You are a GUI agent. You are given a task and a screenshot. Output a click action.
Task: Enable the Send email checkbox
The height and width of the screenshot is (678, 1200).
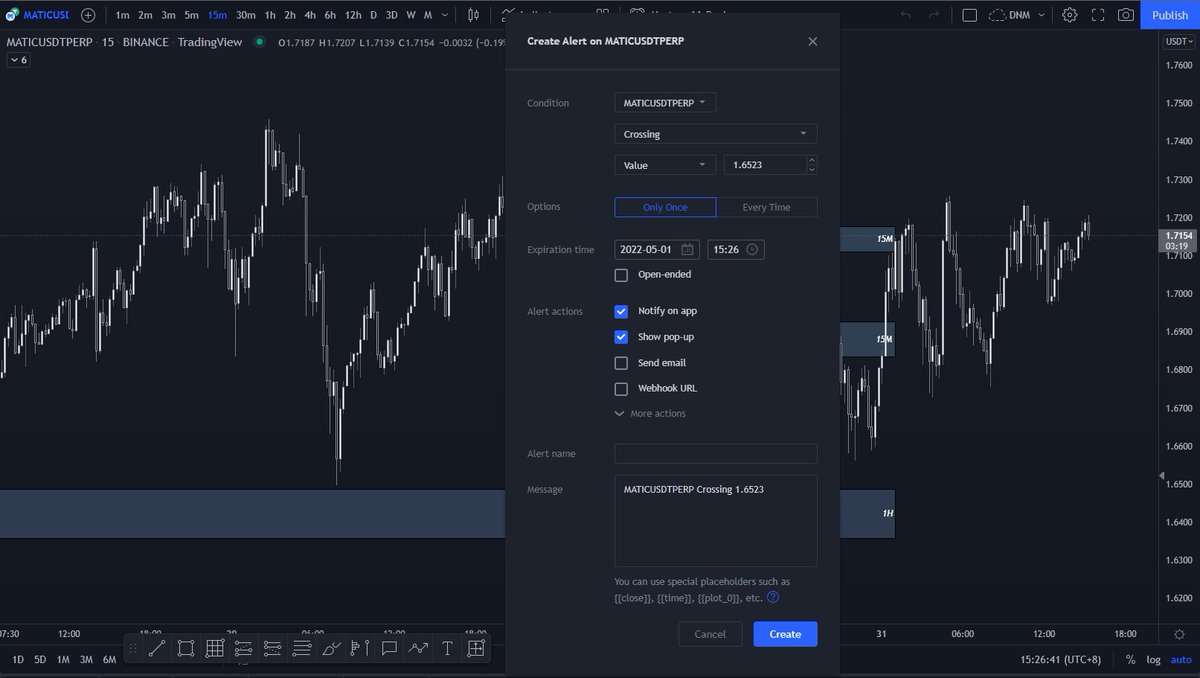(621, 363)
